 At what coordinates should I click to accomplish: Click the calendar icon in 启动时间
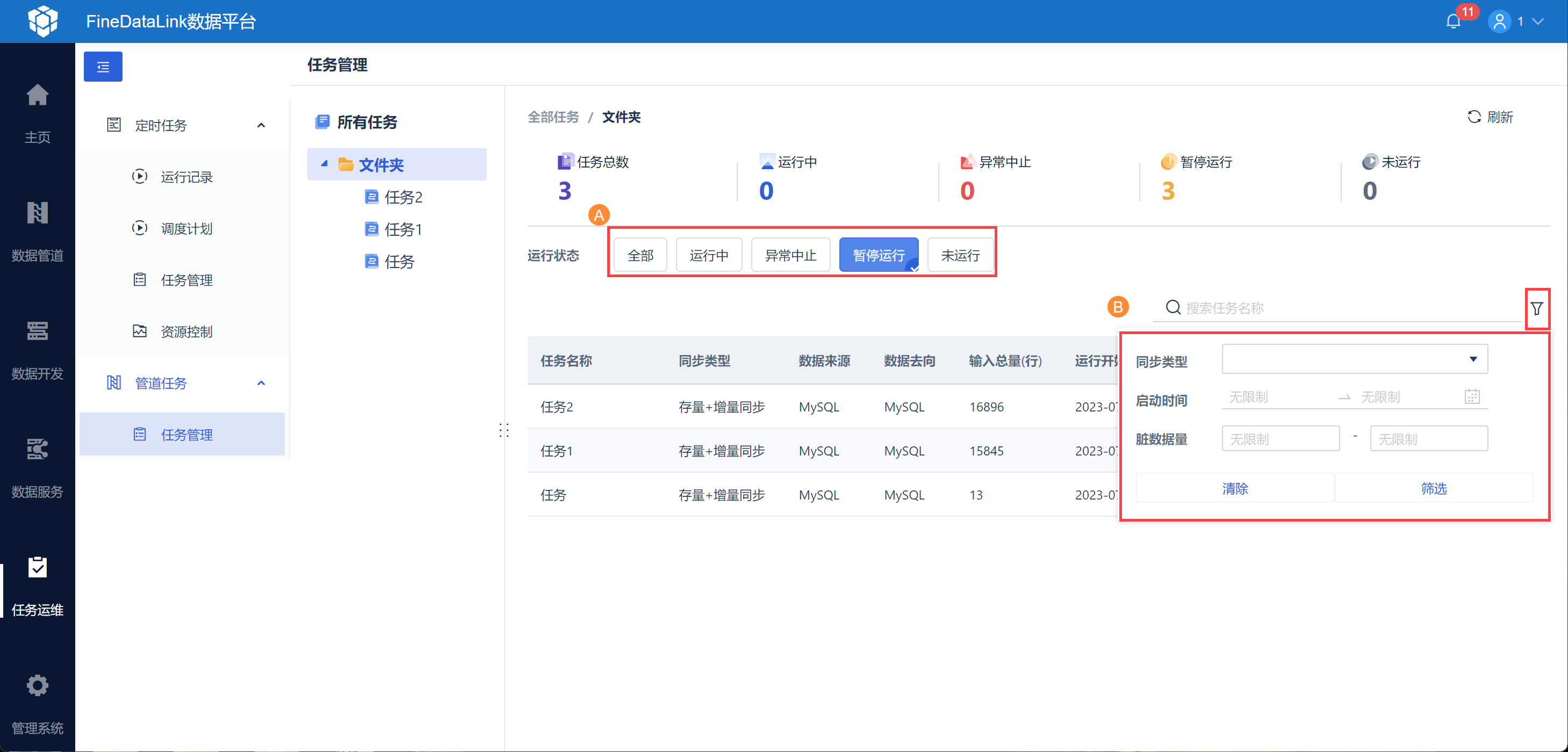click(x=1471, y=397)
